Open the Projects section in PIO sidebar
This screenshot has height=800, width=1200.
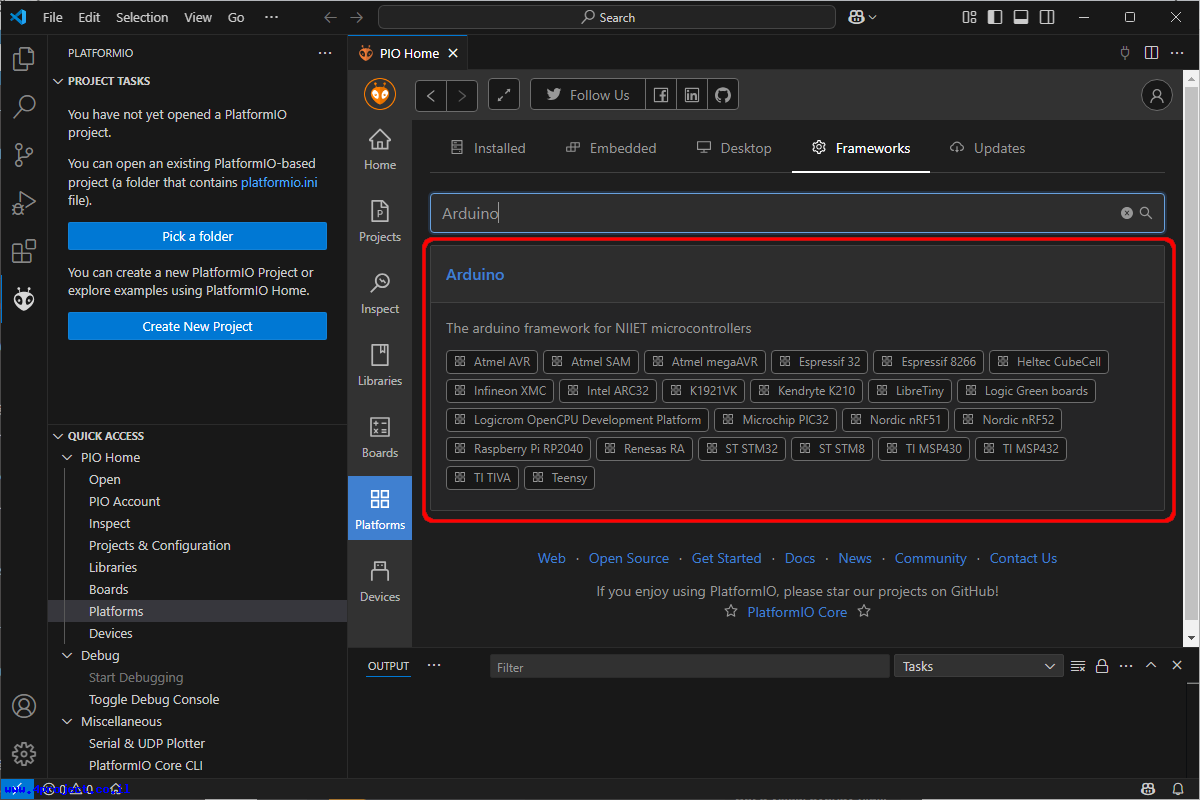coord(380,221)
